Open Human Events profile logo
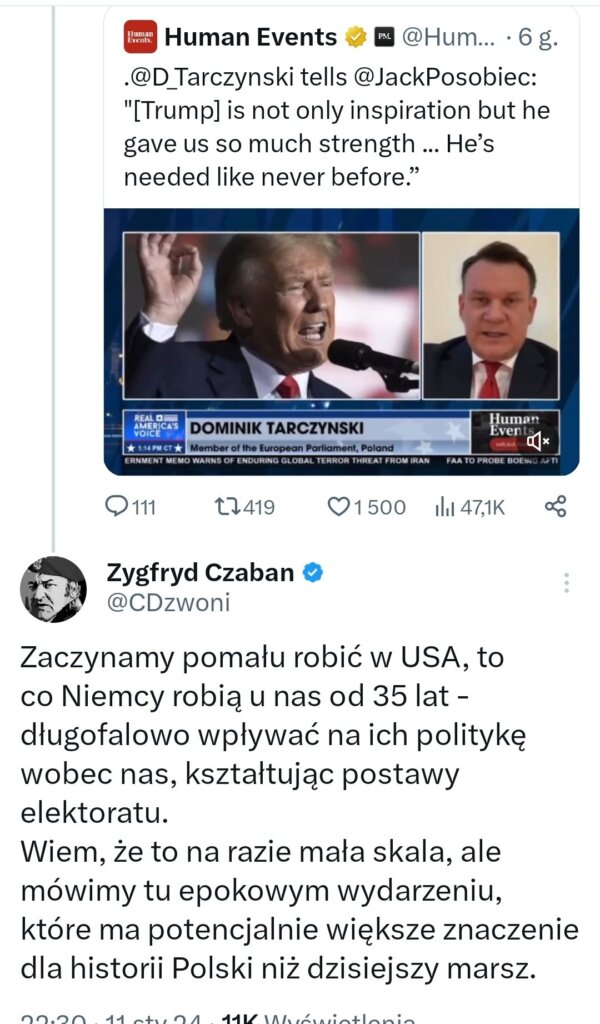 (x=141, y=39)
